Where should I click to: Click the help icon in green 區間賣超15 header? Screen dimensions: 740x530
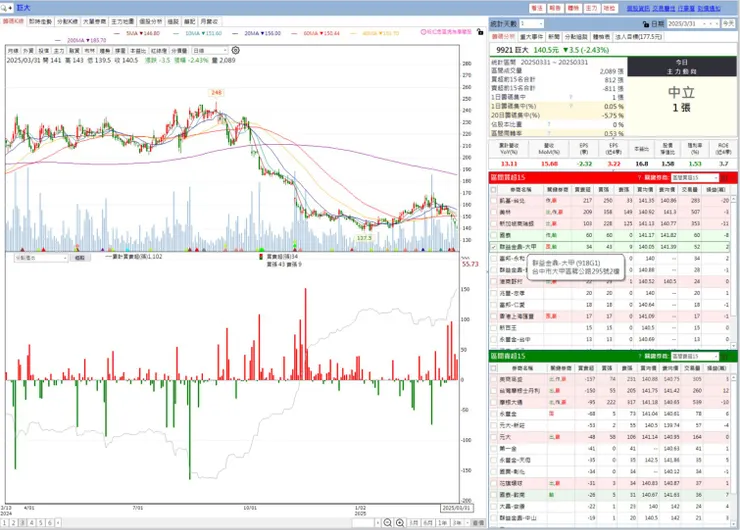coord(639,356)
